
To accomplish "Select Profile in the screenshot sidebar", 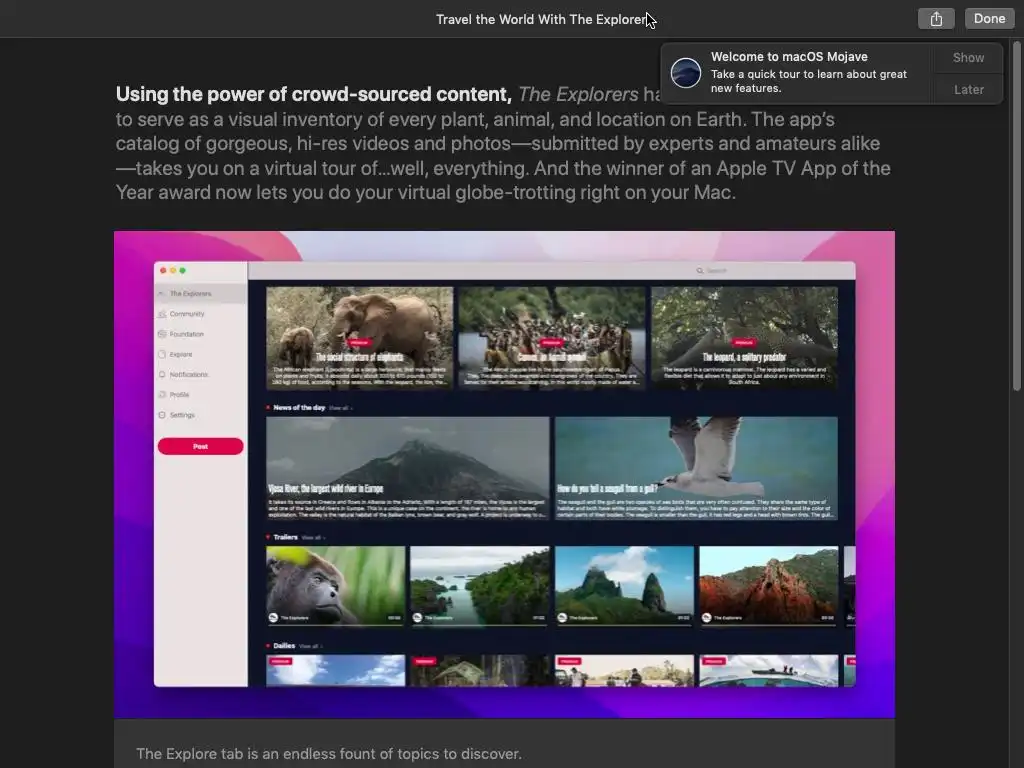I will [x=179, y=394].
